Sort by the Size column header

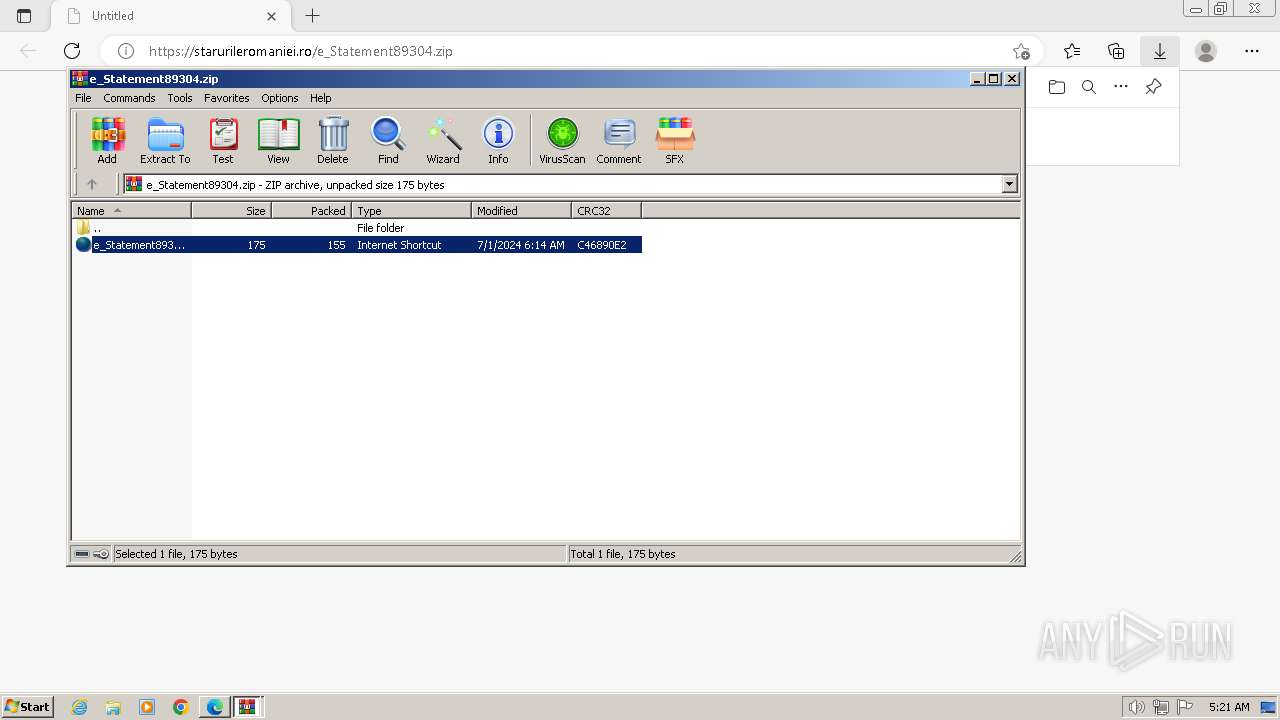click(x=232, y=210)
